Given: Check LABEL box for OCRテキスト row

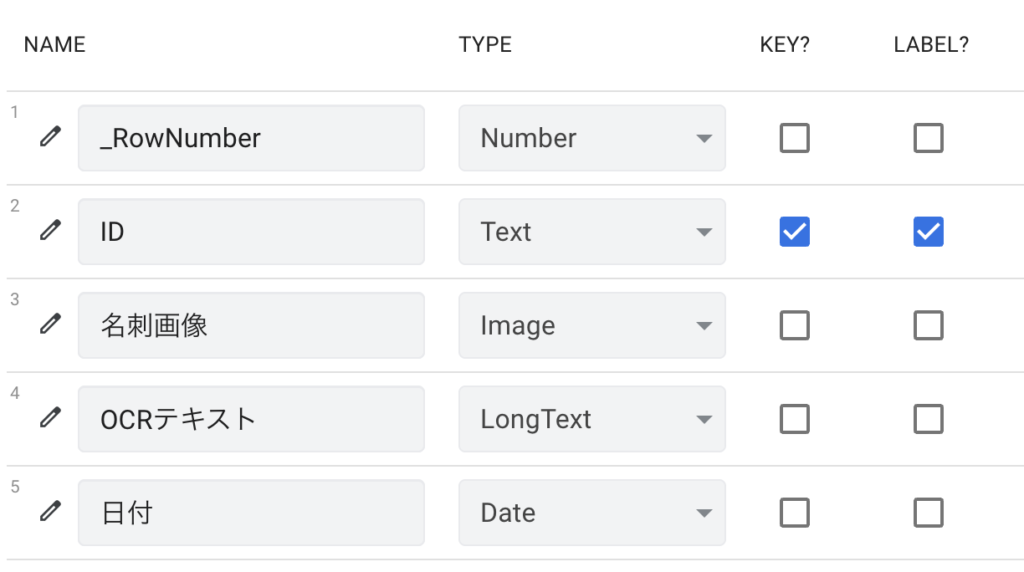Looking at the screenshot, I should [x=928, y=419].
